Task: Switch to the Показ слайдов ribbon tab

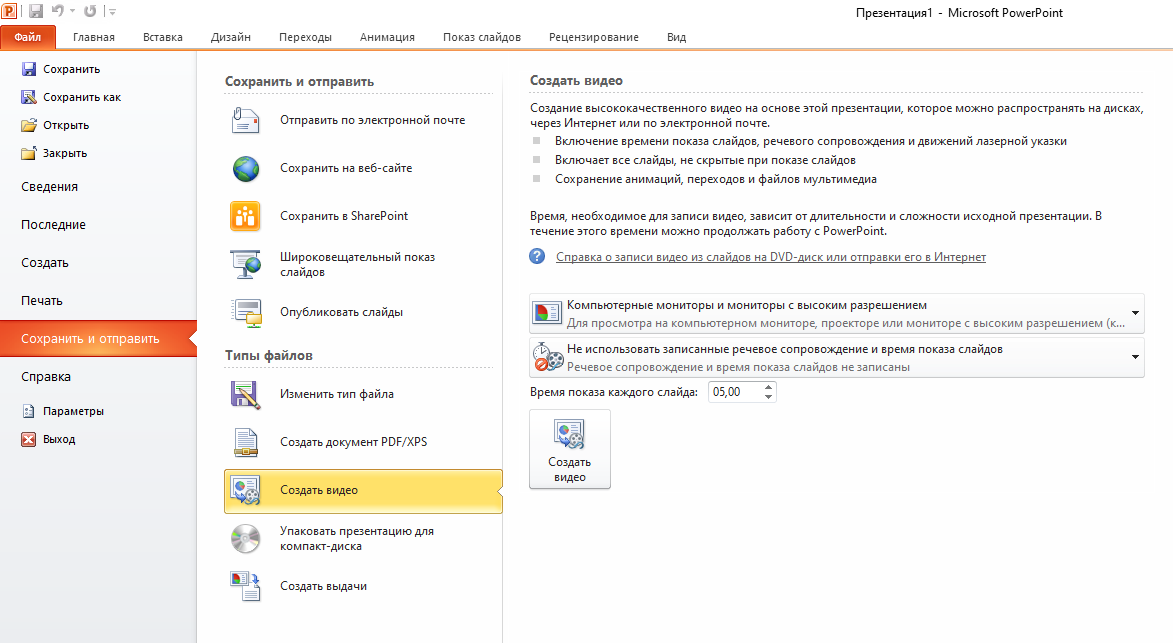Action: coord(482,37)
